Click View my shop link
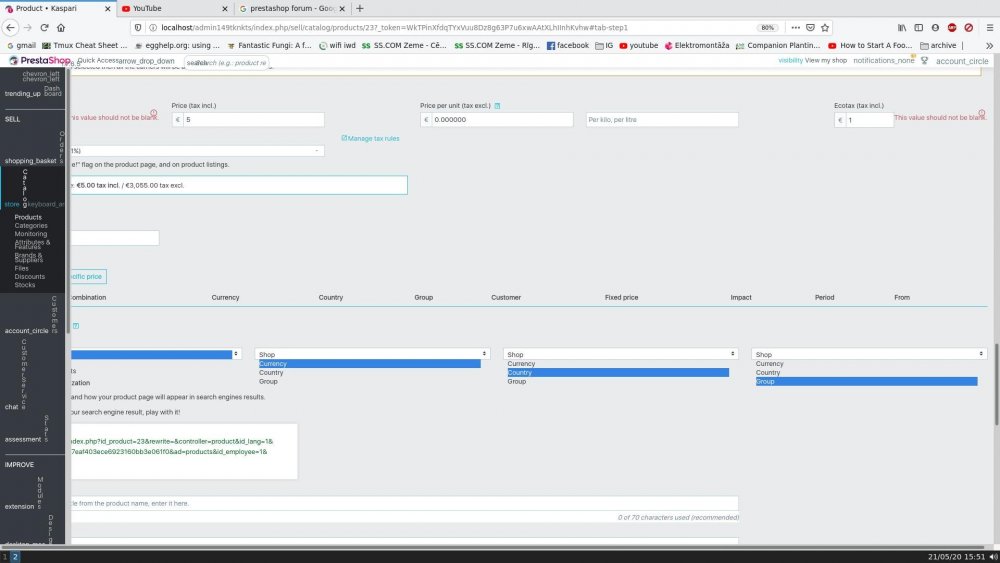 click(x=825, y=61)
